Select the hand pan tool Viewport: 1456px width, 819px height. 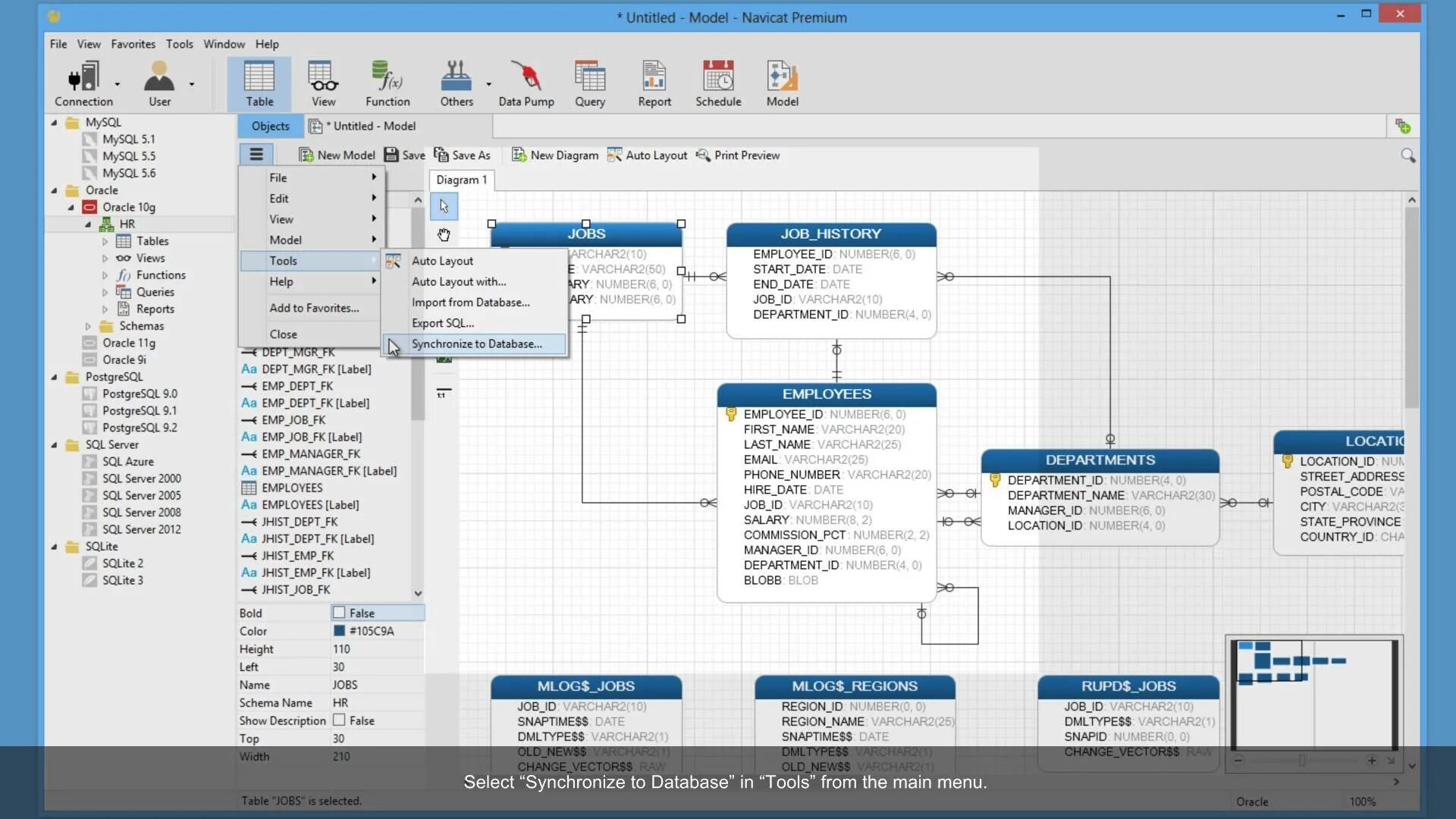[x=444, y=235]
